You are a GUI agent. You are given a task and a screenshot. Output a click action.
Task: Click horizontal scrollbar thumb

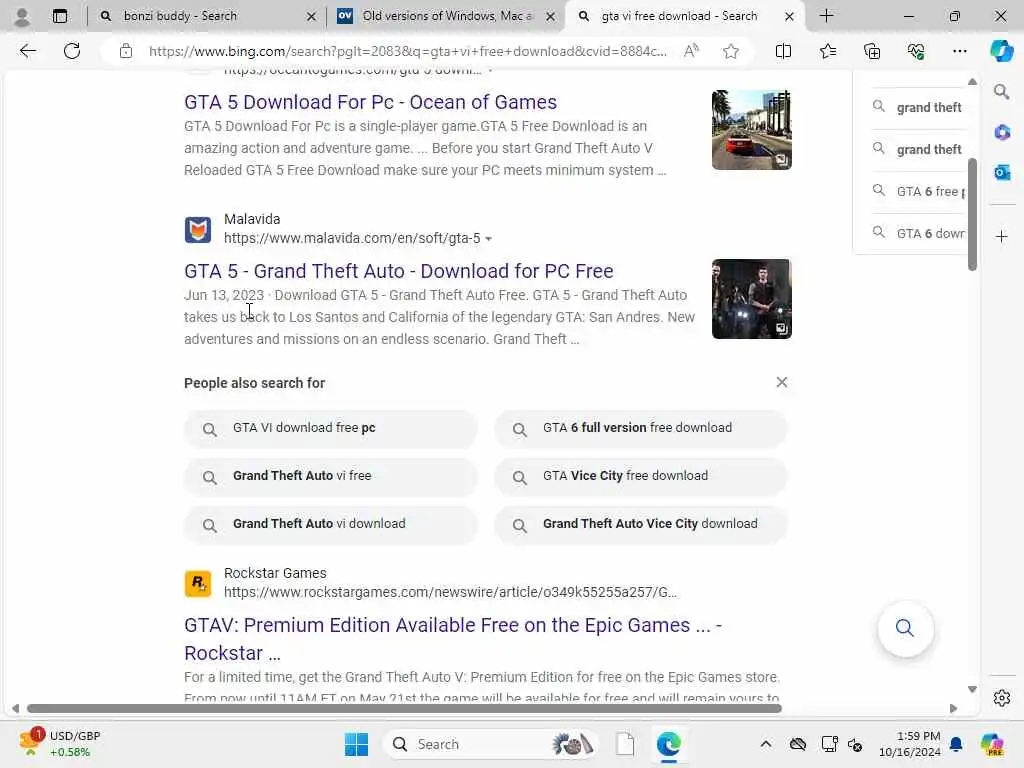click(x=404, y=709)
